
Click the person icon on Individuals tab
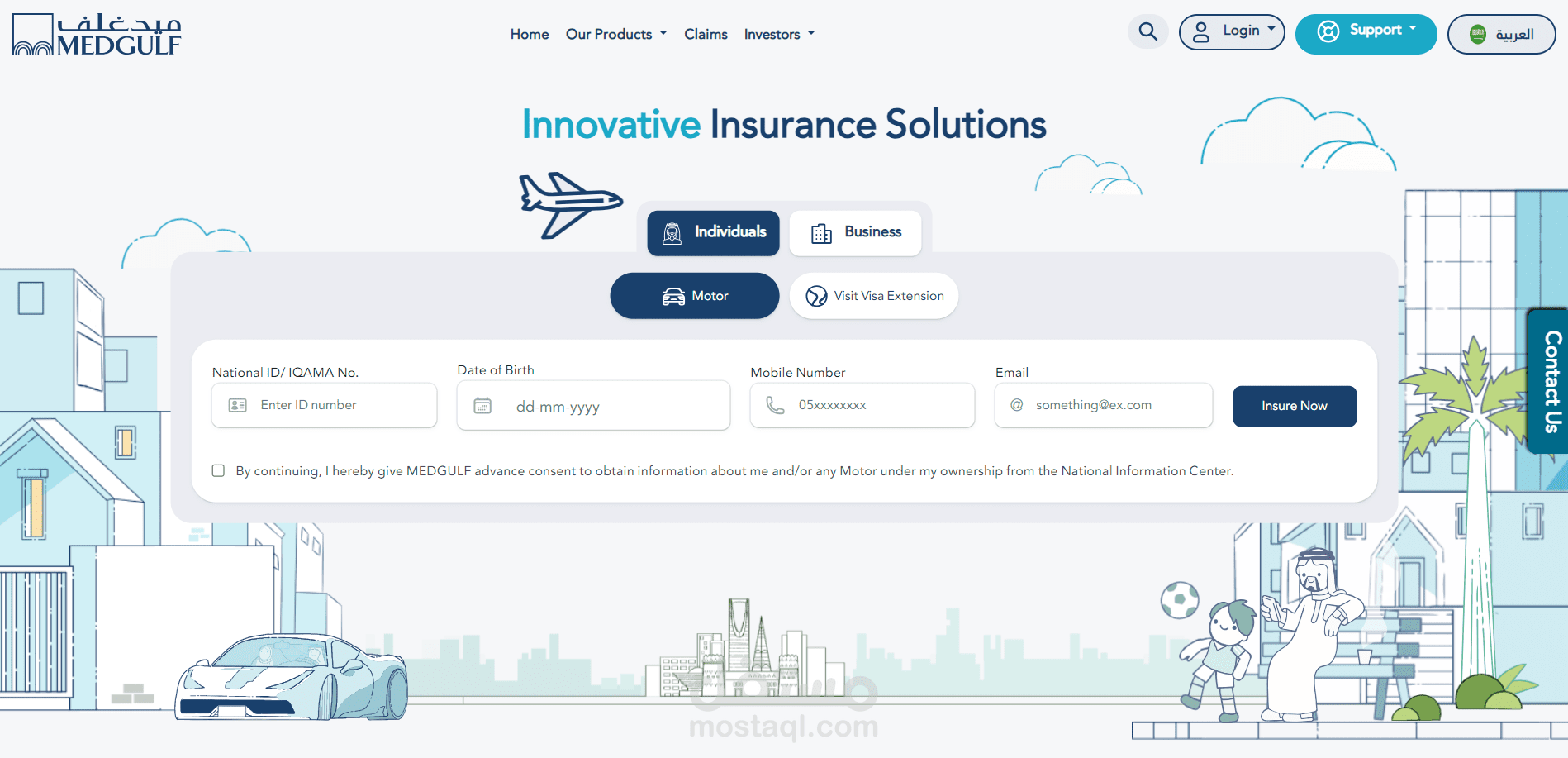tap(672, 233)
